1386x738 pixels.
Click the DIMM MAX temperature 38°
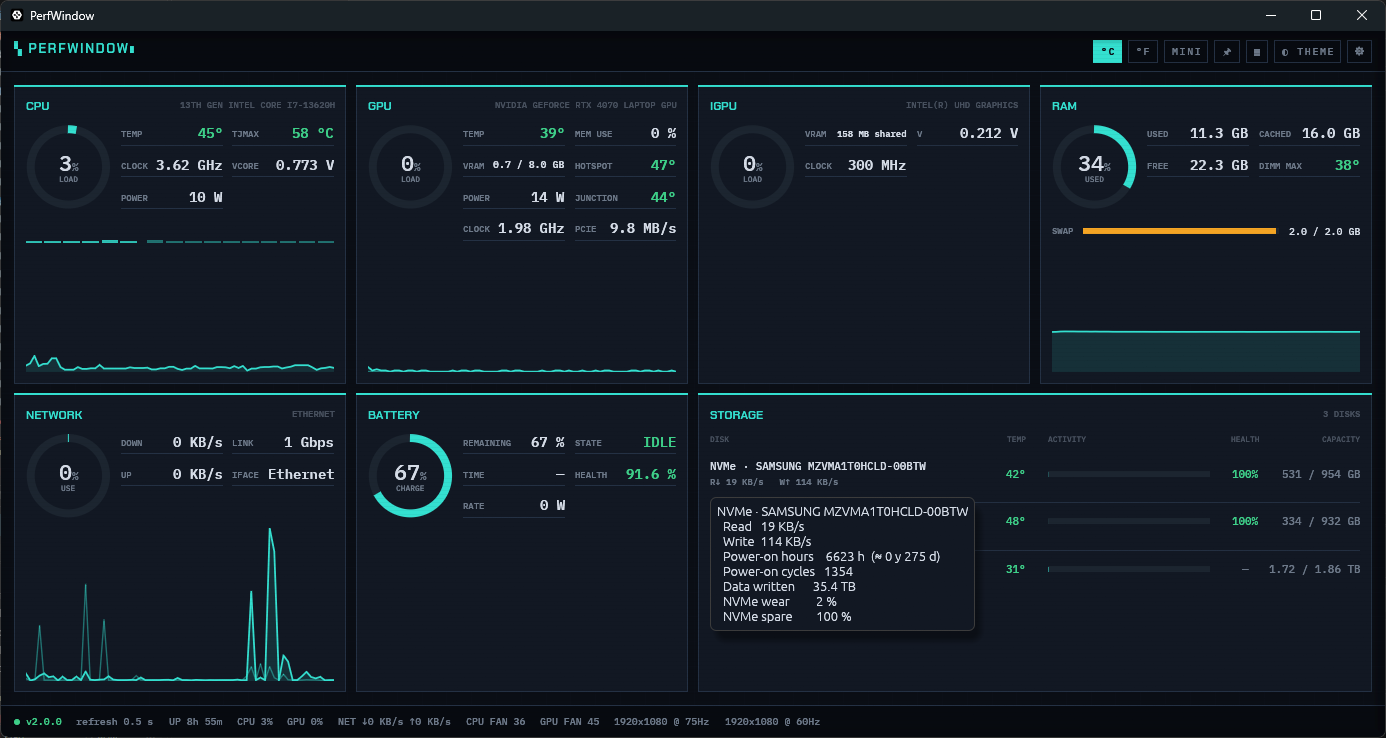tap(1347, 166)
